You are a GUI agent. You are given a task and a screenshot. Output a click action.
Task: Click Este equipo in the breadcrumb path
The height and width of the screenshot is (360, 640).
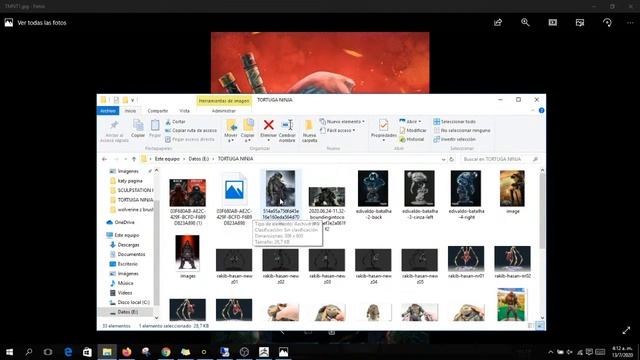pos(167,159)
